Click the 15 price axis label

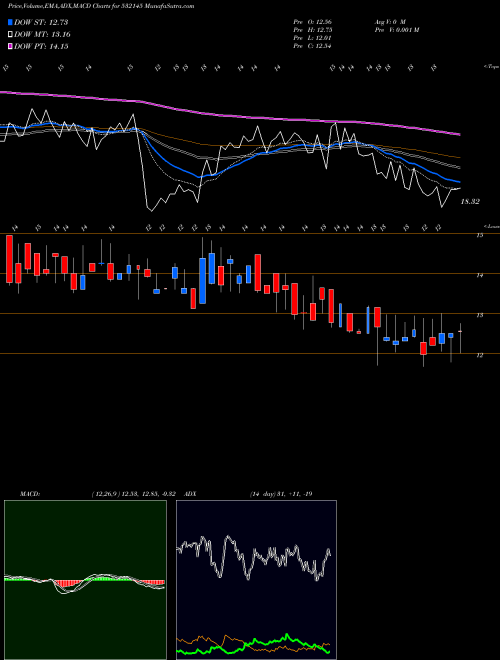[x=479, y=236]
